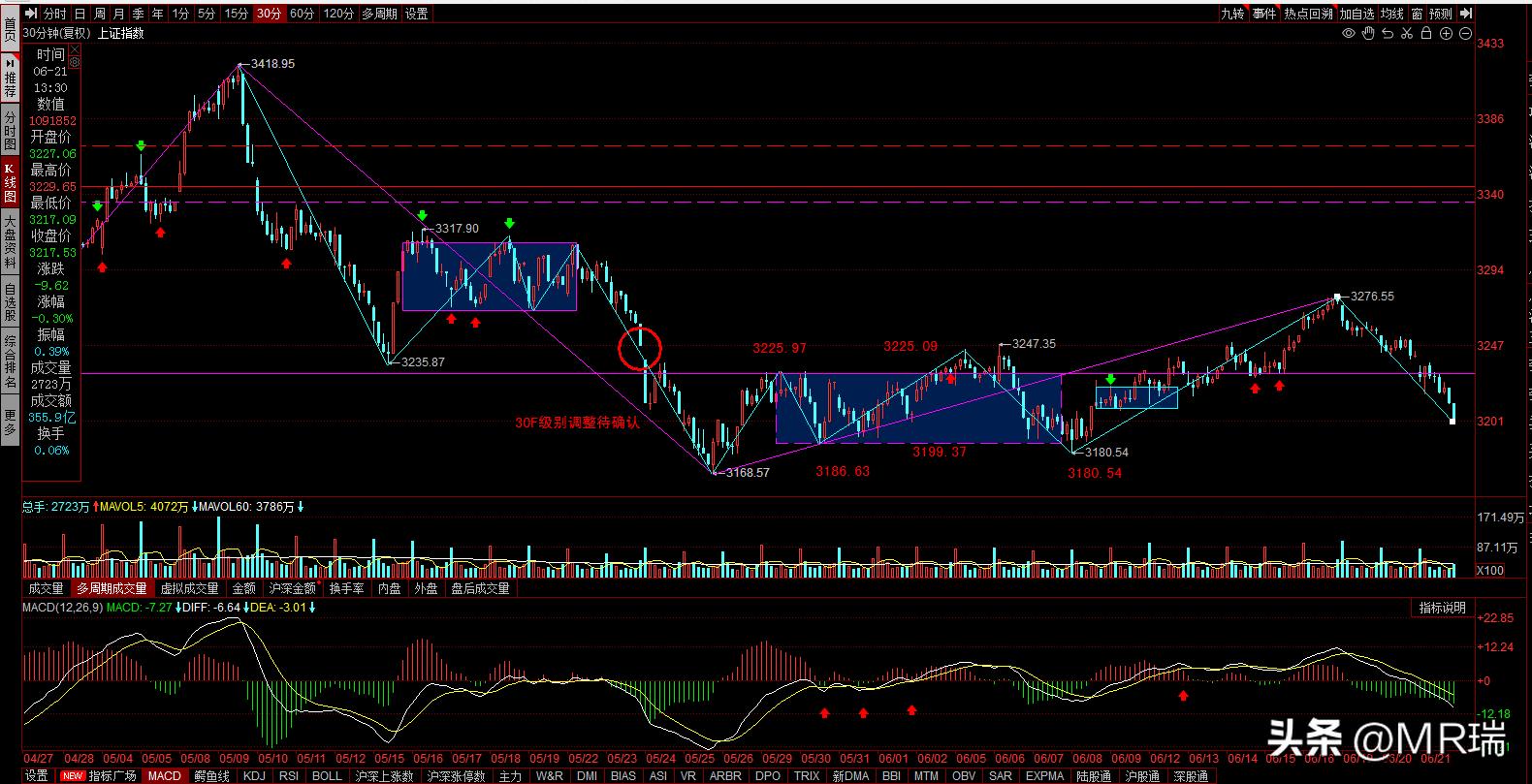Collapse the right panel with arrow-bar icon
Viewport: 1532px width, 784px height.
click(1466, 14)
